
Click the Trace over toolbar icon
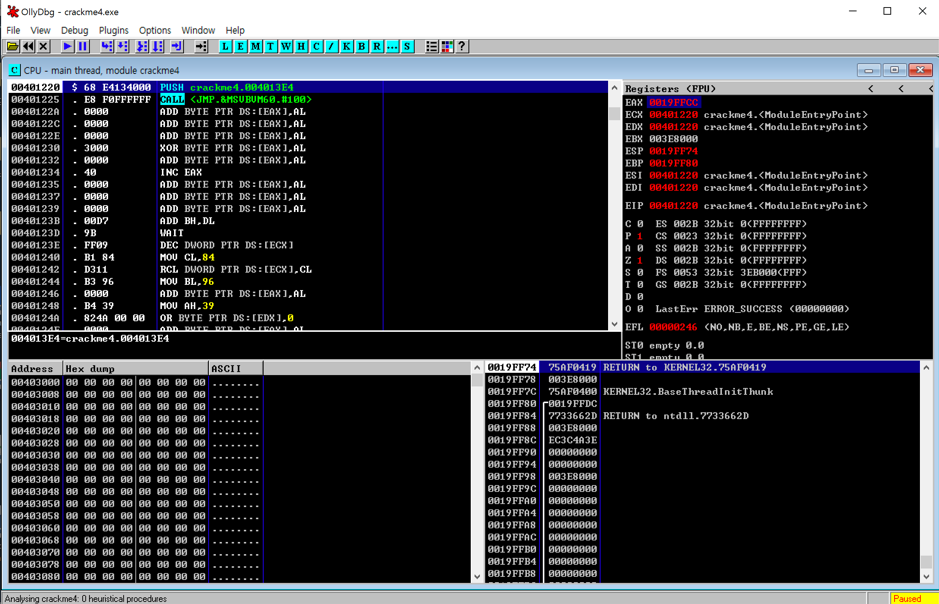point(157,46)
